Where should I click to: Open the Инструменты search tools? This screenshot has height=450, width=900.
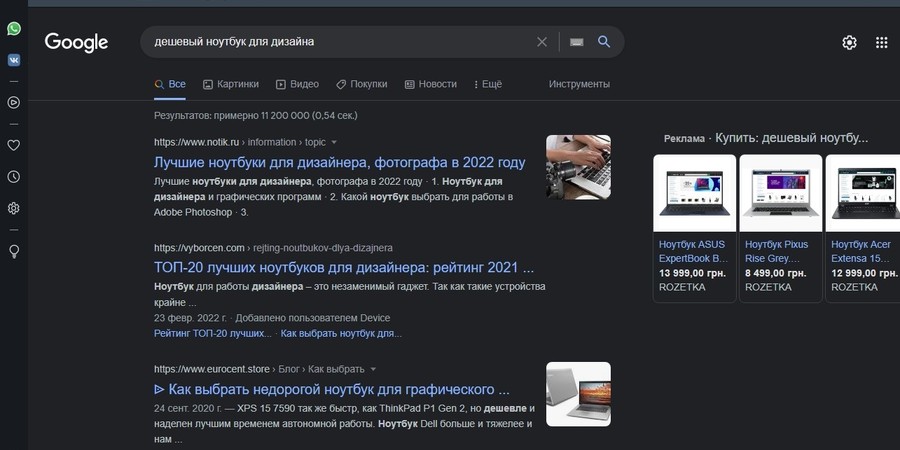(579, 84)
